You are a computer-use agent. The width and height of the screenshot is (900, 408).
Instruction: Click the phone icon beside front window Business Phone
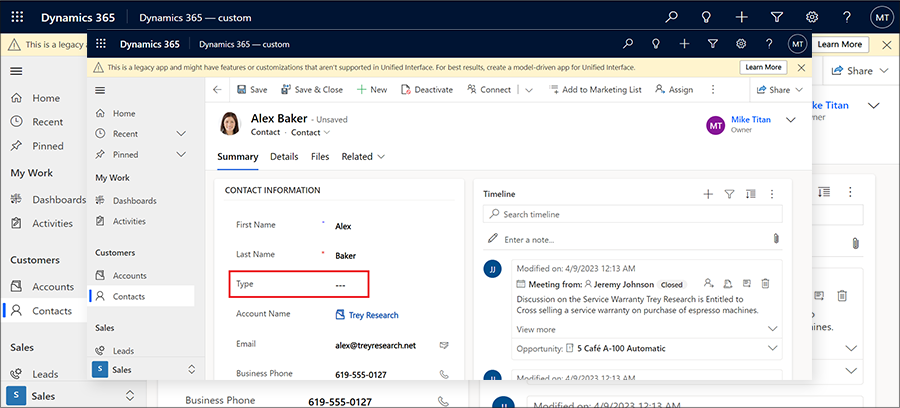point(444,374)
